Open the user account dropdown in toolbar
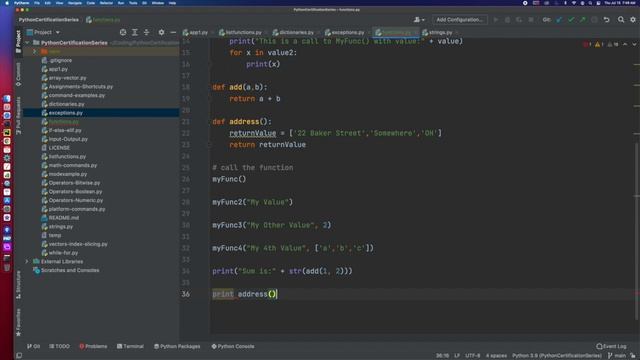This screenshot has height=360, width=640. click(x=419, y=20)
